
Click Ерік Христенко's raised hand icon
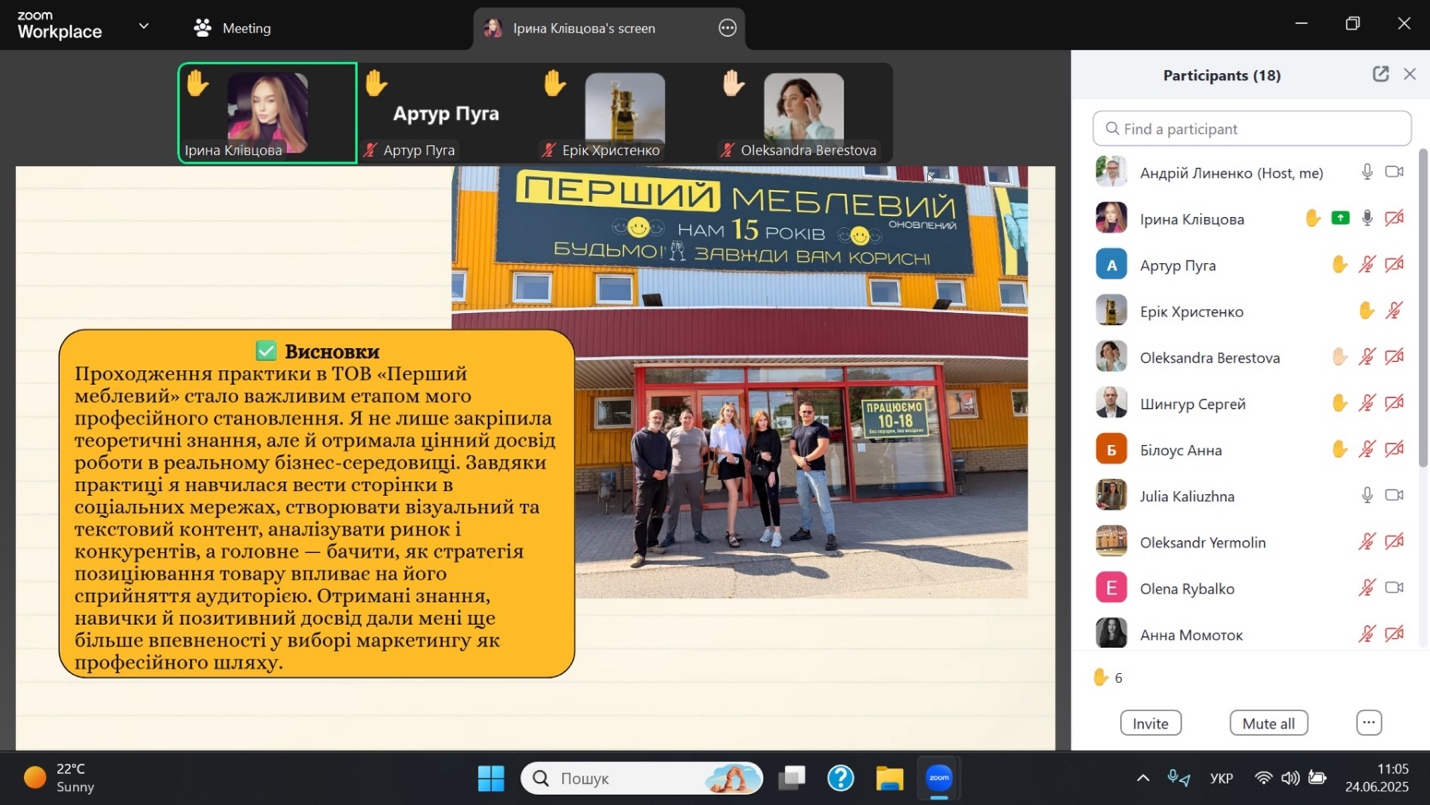1367,311
